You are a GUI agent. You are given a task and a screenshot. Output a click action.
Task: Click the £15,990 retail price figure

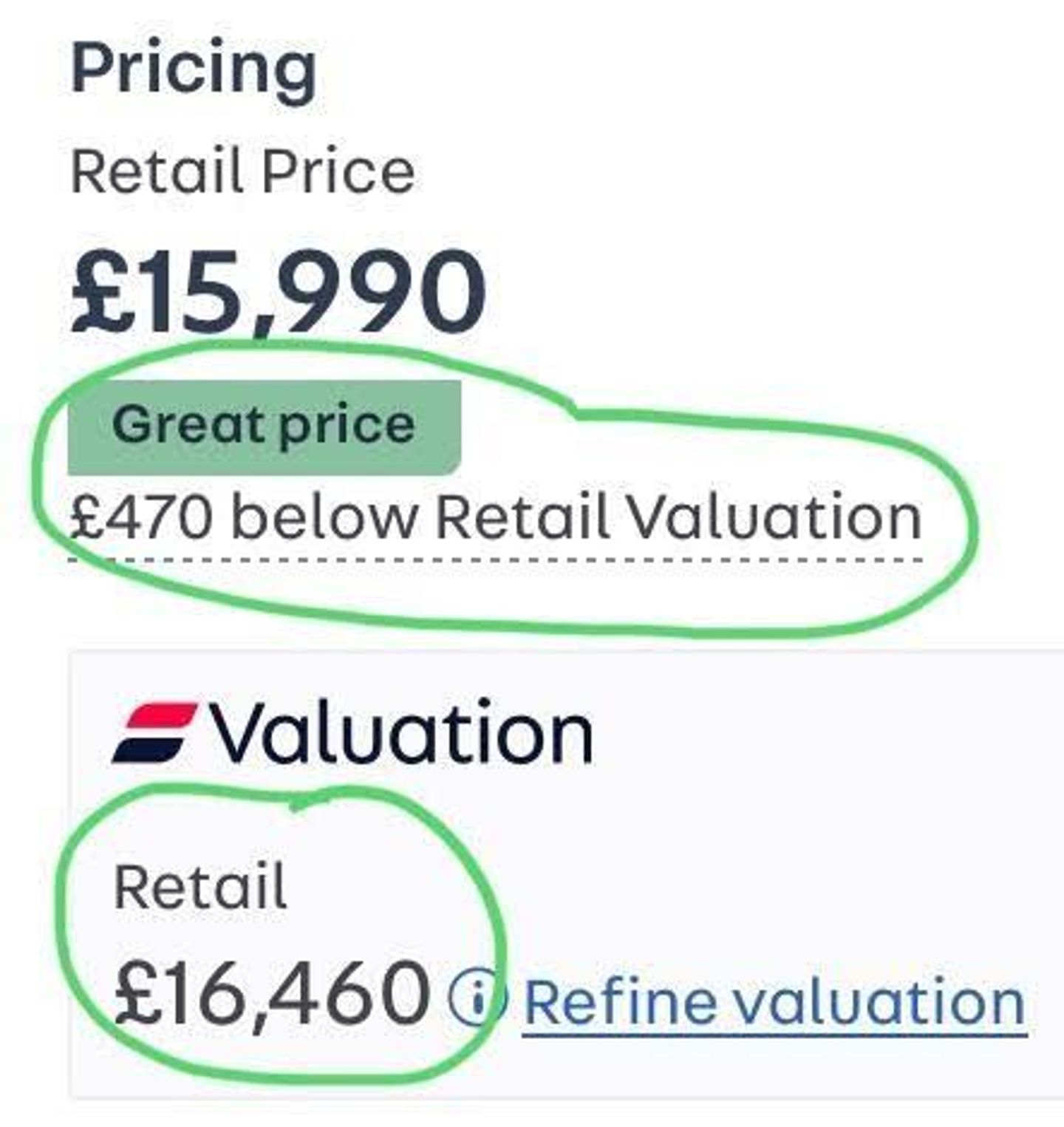(278, 292)
